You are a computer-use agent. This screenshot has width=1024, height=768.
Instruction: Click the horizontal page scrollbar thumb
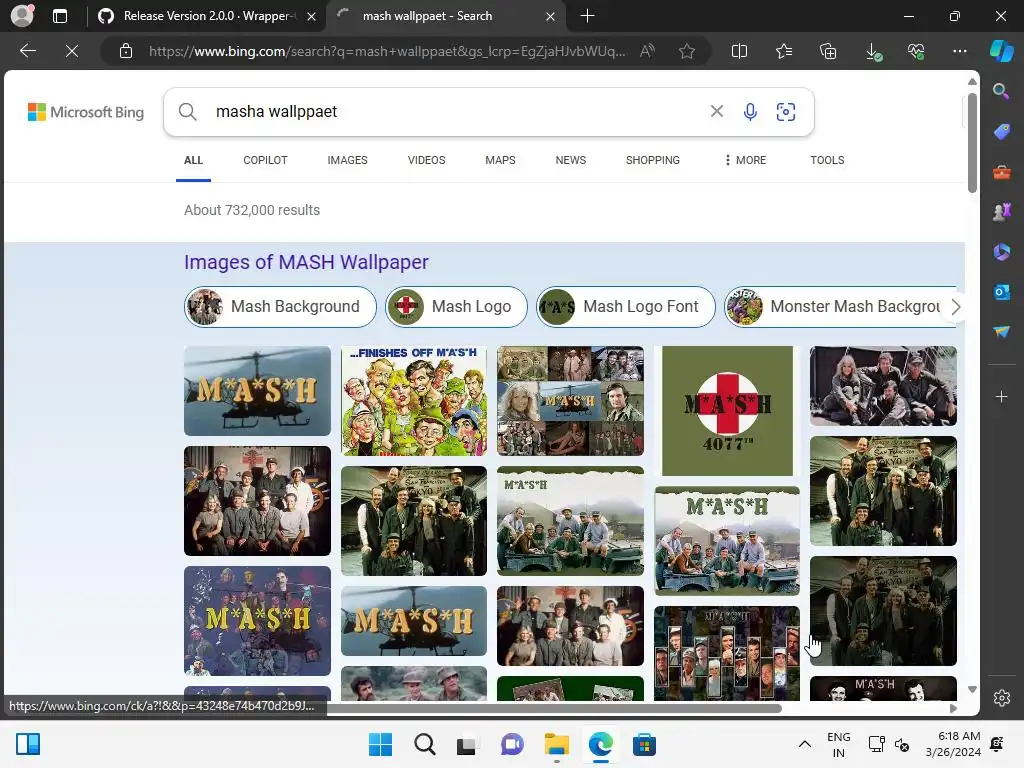[554, 709]
